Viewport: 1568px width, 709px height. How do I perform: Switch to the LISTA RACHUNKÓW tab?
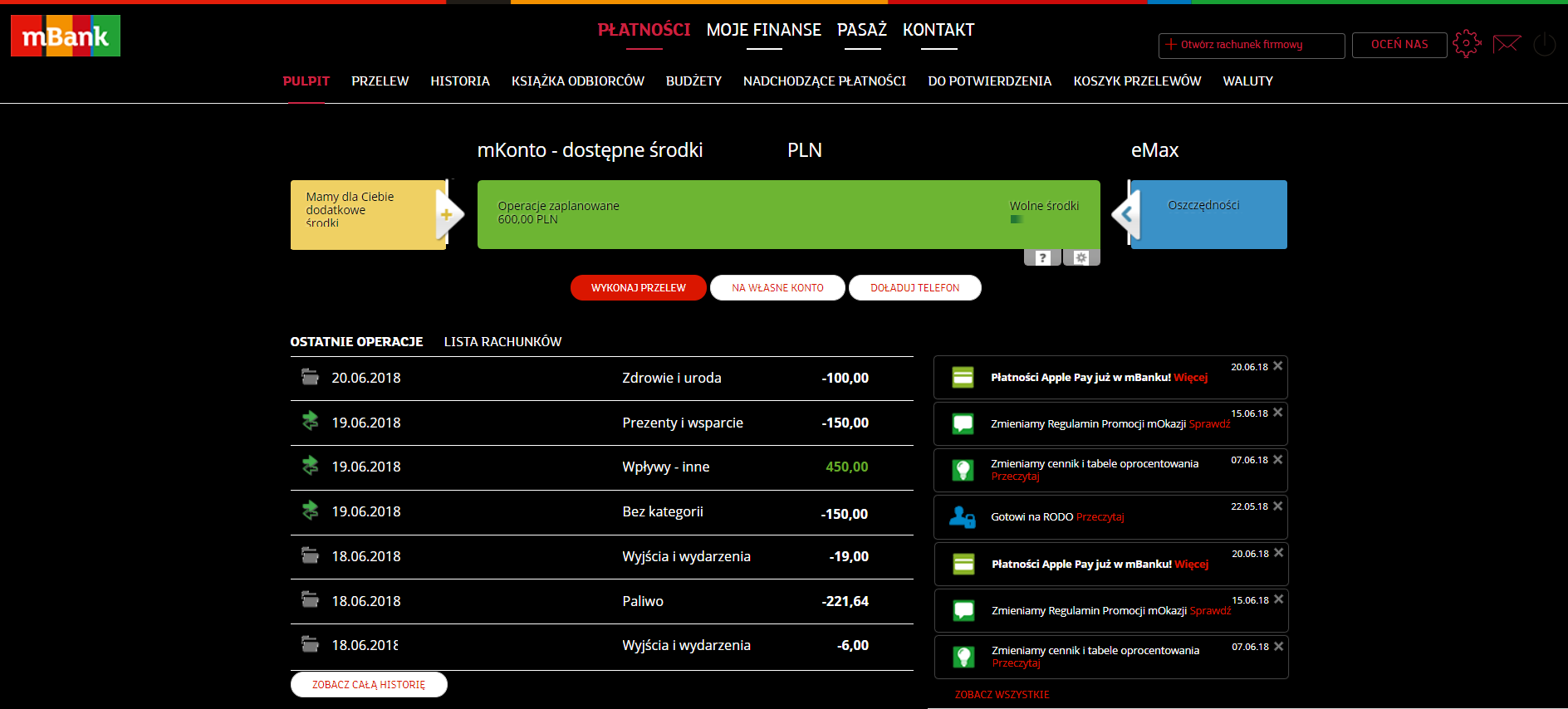[503, 342]
